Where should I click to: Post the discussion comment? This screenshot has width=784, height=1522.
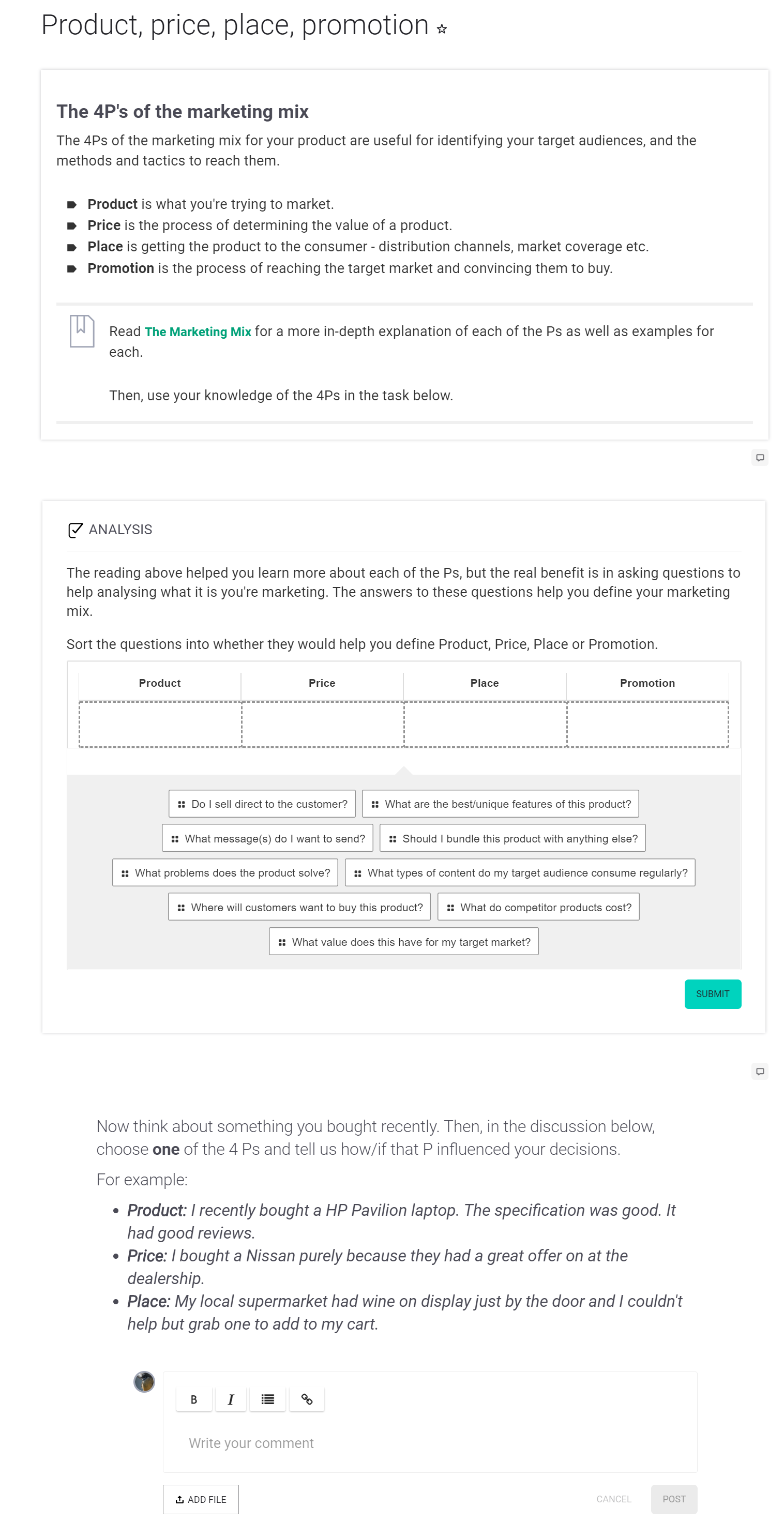(x=673, y=1499)
